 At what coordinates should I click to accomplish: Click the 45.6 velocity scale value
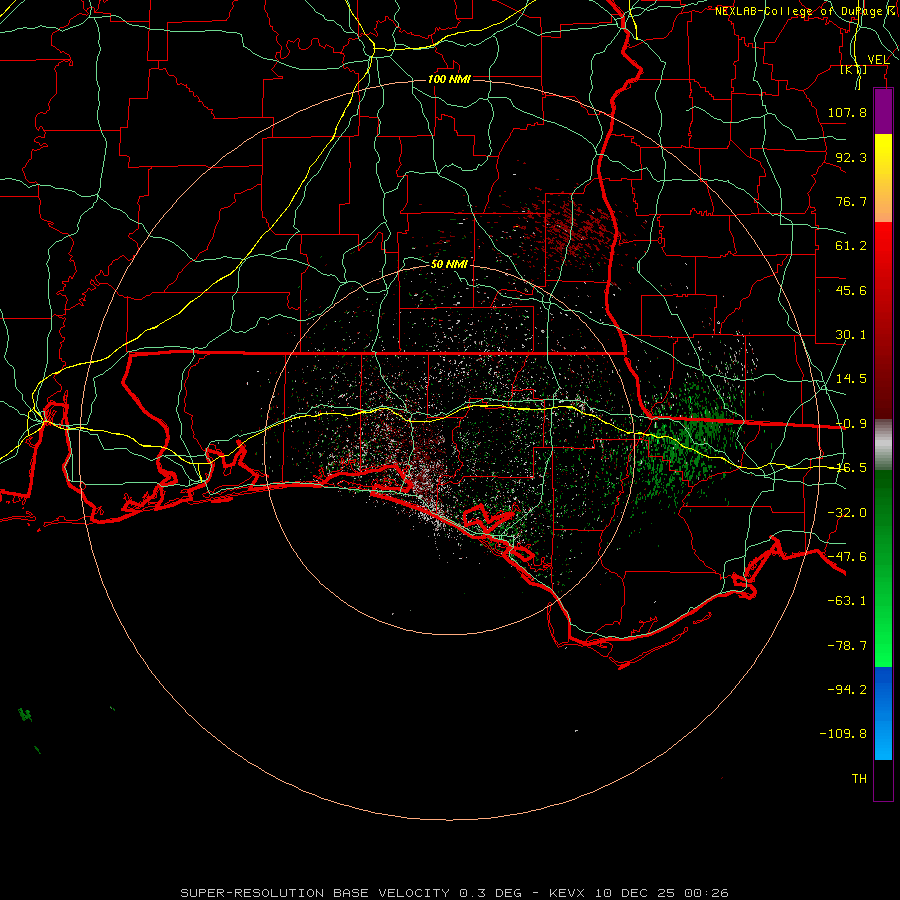click(851, 290)
